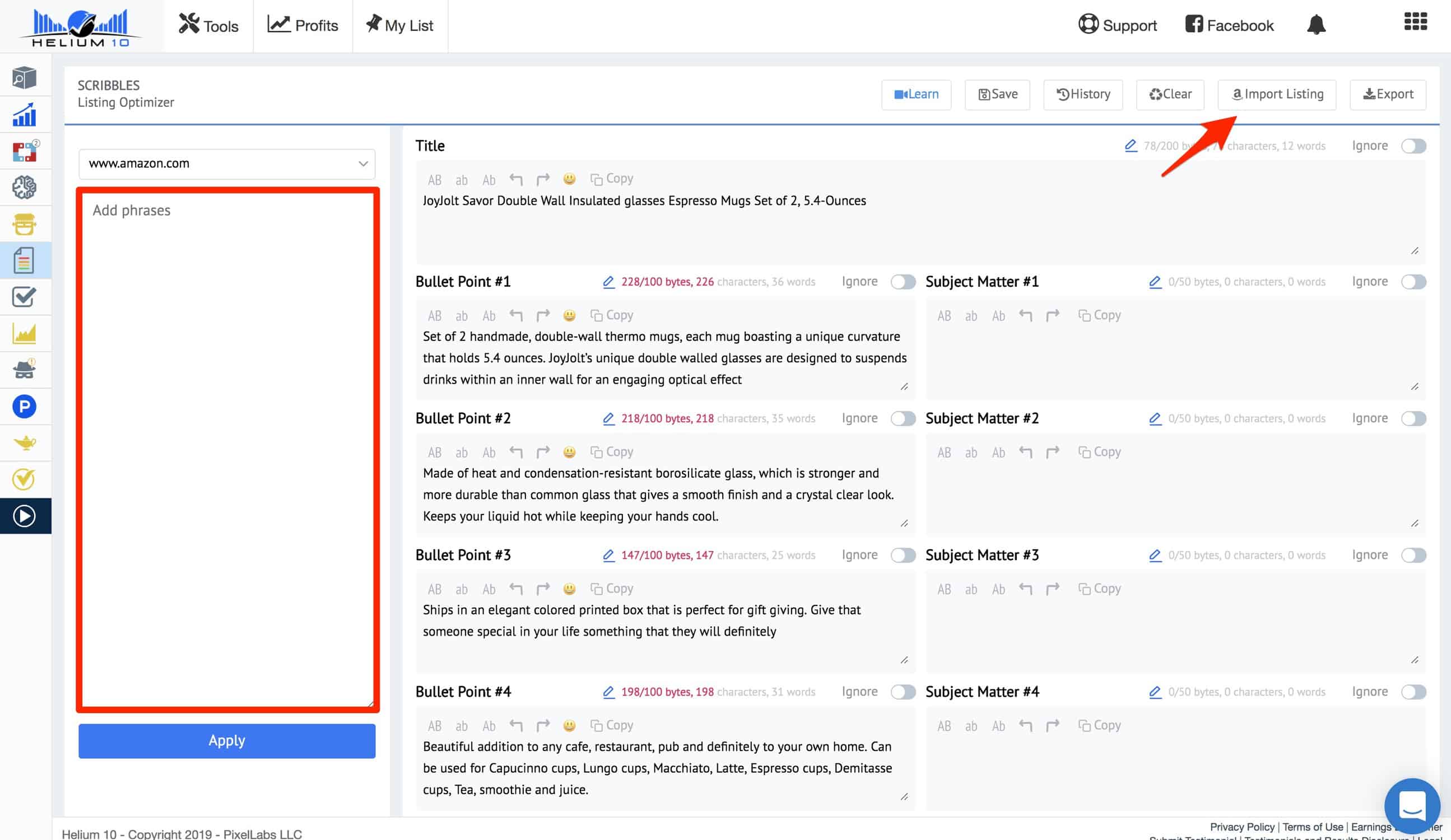
Task: Redo in Subject Matter #3 toolbar
Action: pyautogui.click(x=1053, y=589)
